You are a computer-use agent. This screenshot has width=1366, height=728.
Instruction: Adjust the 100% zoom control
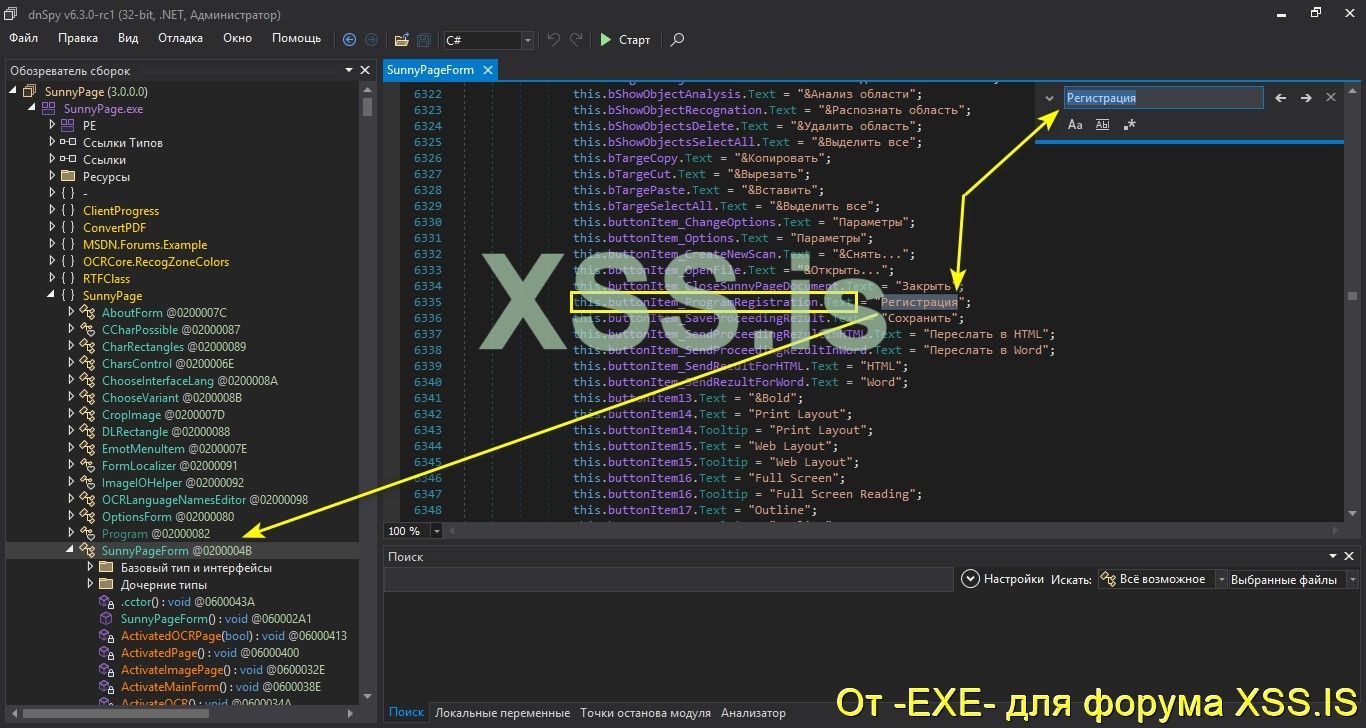tap(413, 530)
